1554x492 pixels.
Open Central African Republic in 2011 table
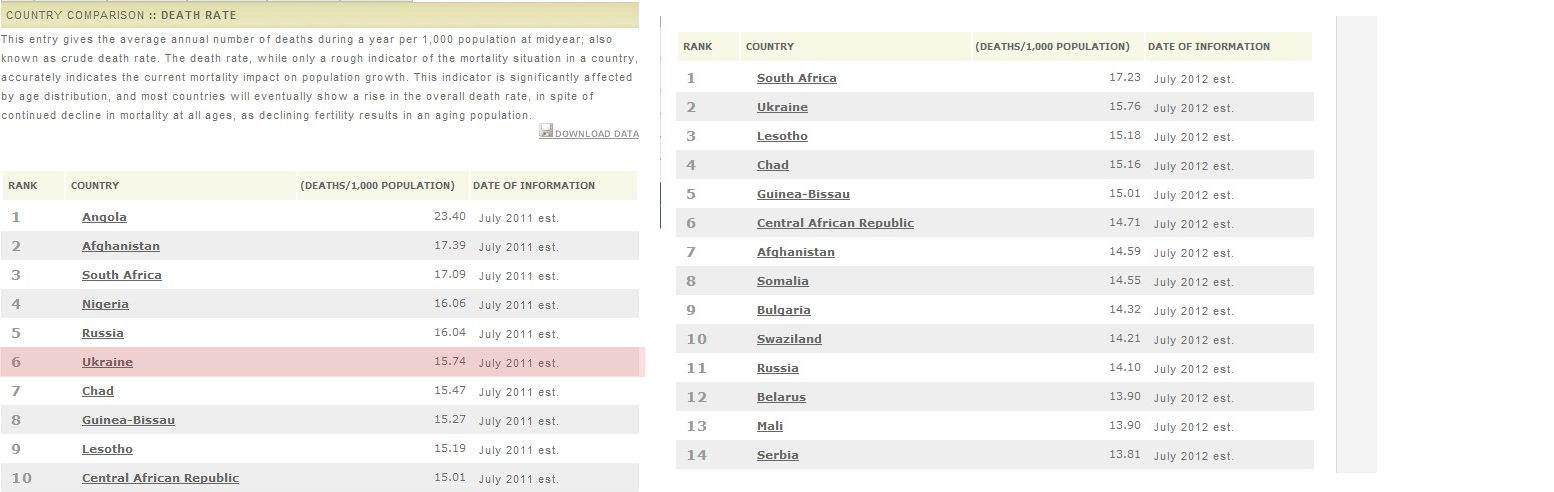point(160,478)
